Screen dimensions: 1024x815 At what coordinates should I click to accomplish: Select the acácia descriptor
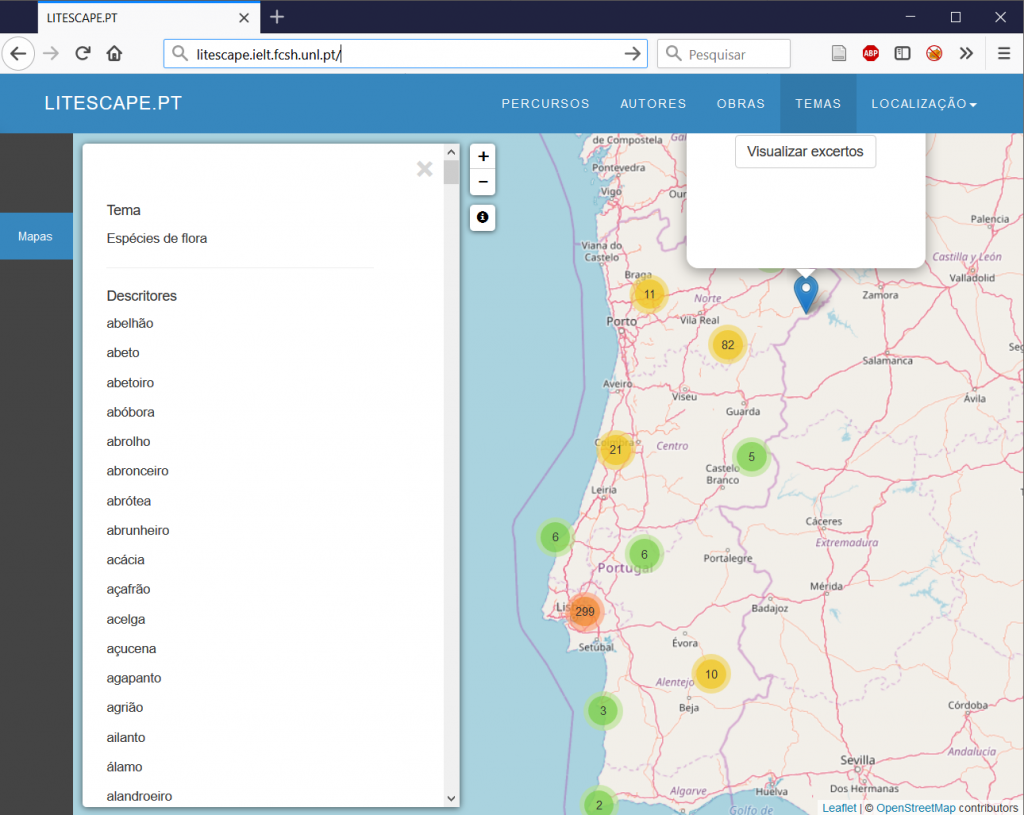click(126, 560)
